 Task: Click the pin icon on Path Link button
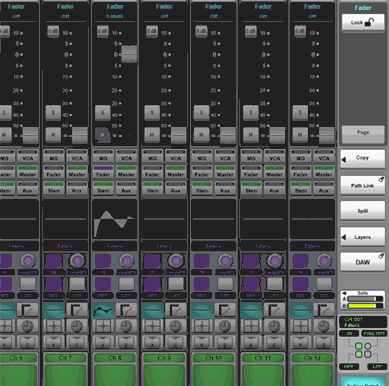point(381,180)
